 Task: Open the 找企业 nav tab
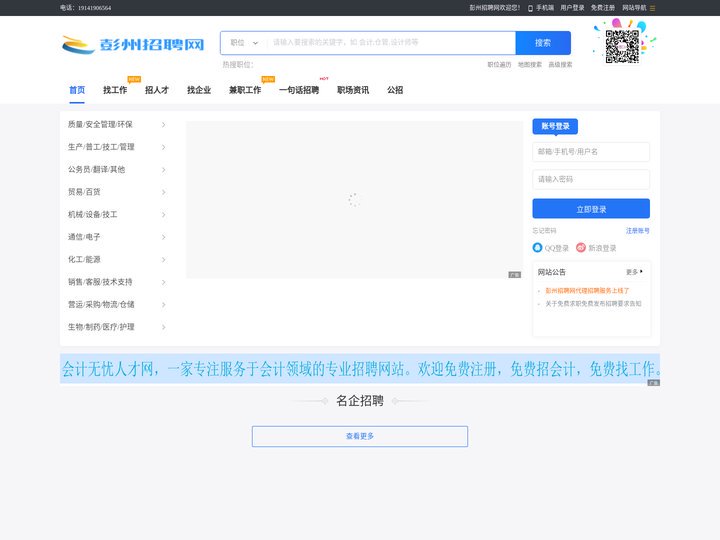(x=199, y=90)
